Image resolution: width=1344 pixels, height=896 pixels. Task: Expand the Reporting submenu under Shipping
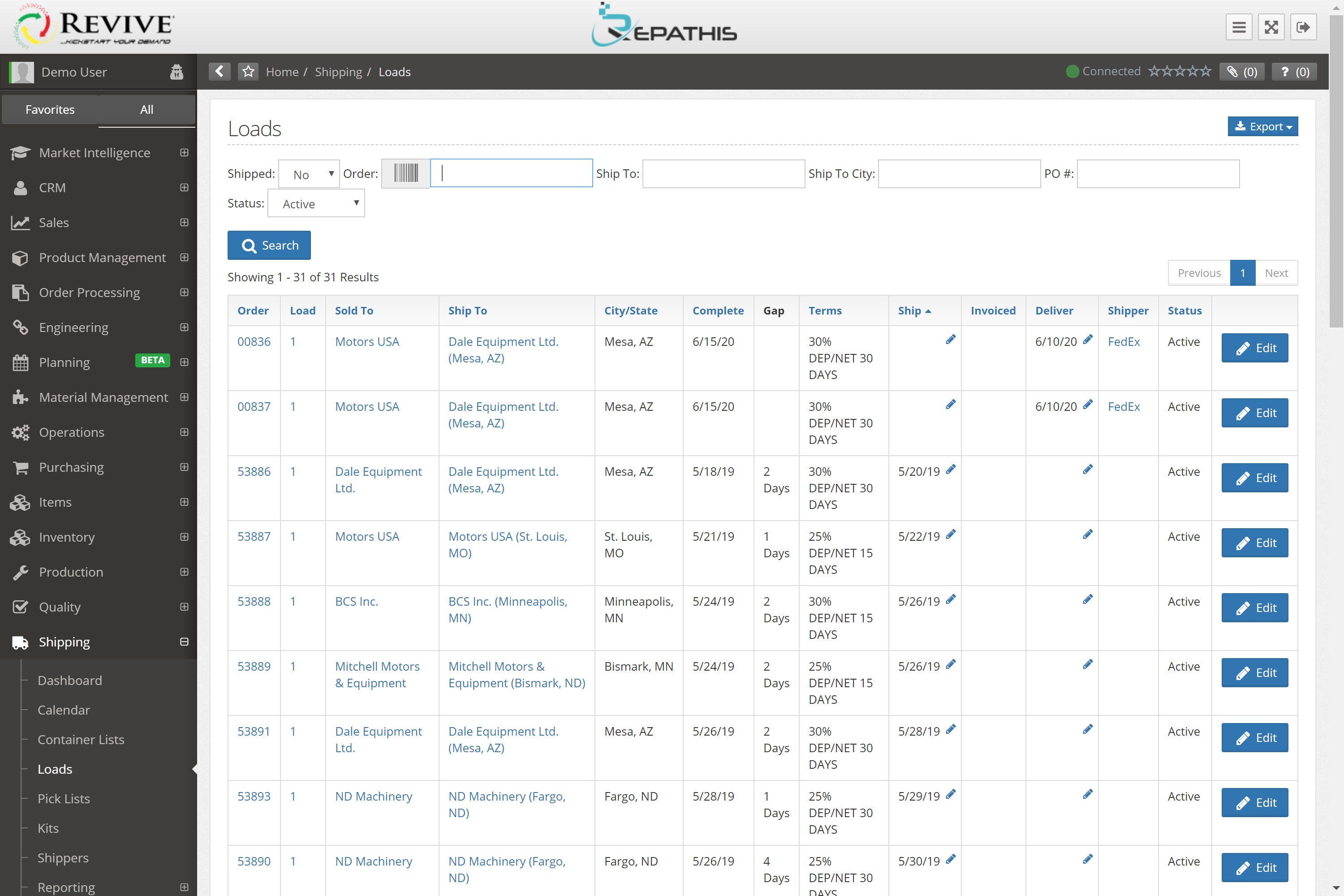point(184,887)
